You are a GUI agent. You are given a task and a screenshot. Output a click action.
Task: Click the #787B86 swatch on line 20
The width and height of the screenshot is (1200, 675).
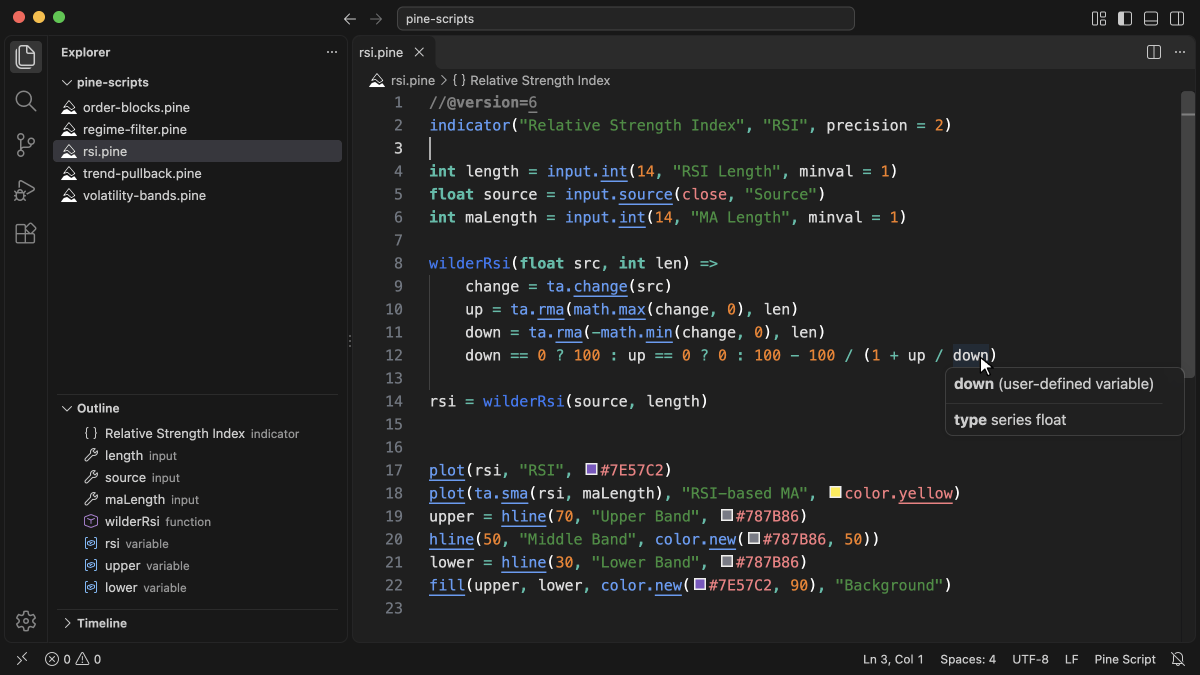tap(753, 539)
